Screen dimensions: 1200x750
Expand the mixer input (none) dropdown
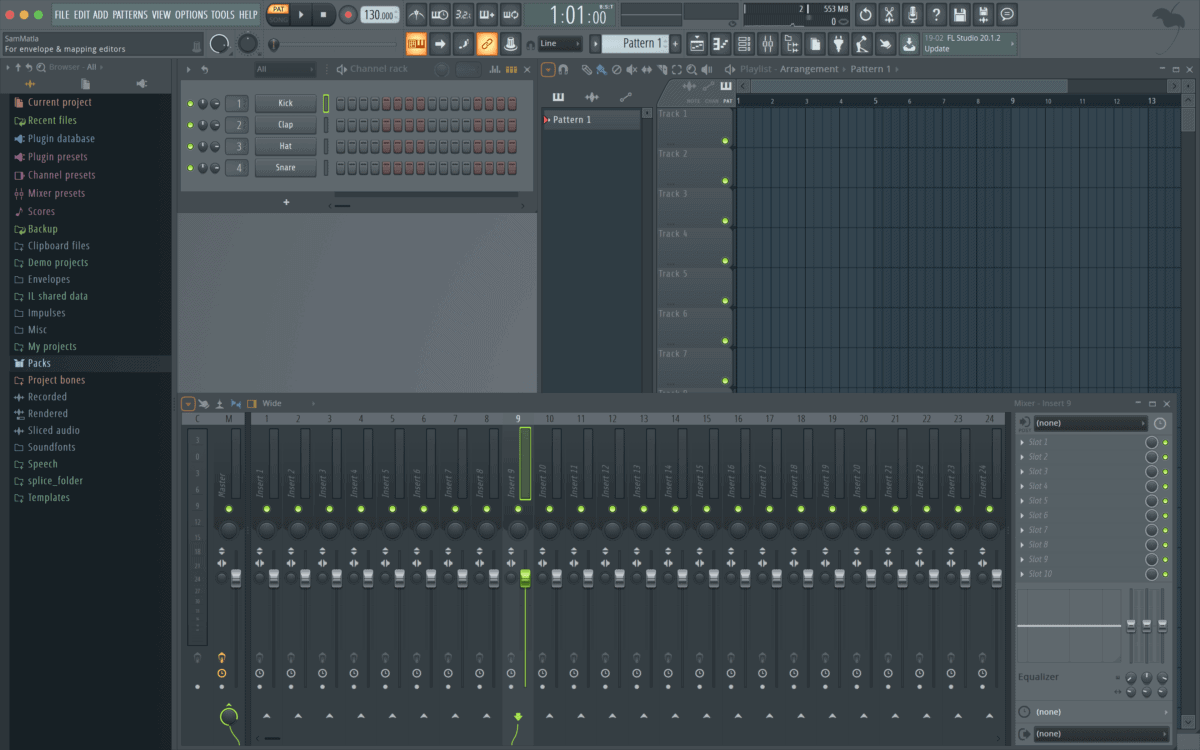point(1090,423)
